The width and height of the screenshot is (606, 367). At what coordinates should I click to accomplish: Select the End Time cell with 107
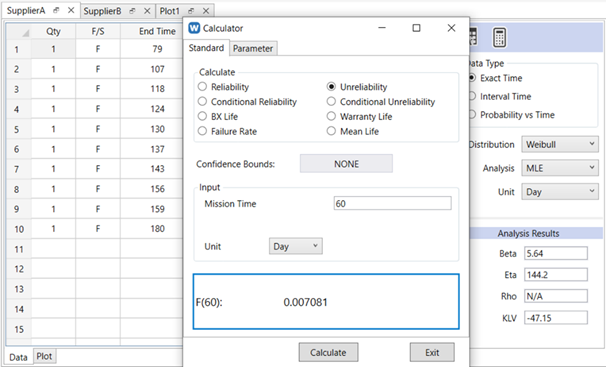click(x=152, y=69)
